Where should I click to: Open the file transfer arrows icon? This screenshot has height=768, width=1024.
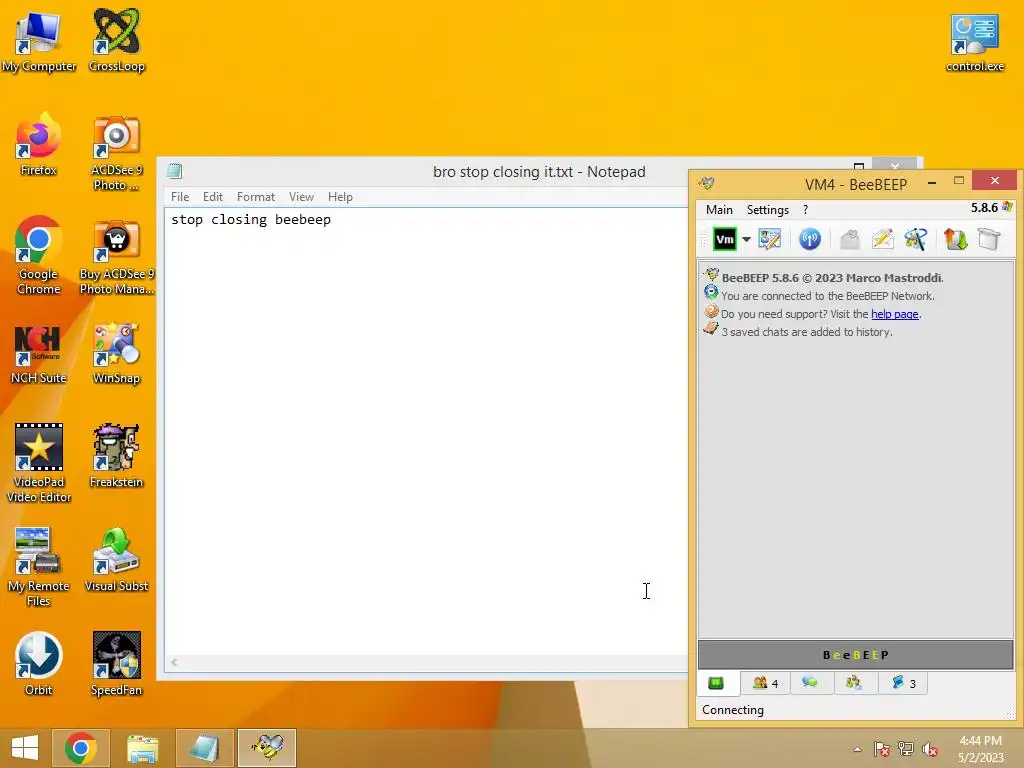point(955,239)
